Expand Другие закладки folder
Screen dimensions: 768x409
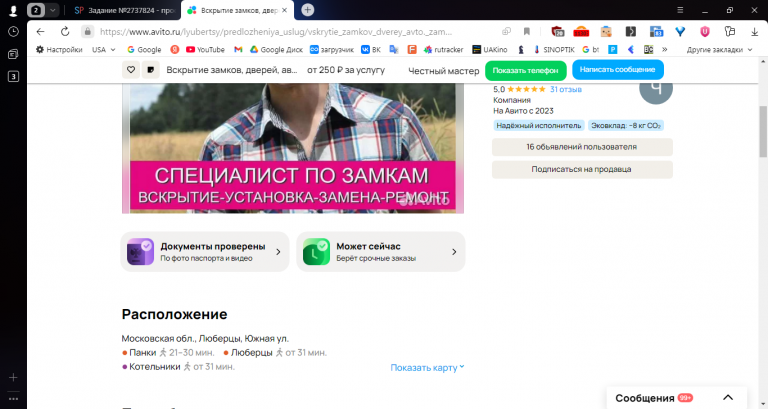pos(719,49)
